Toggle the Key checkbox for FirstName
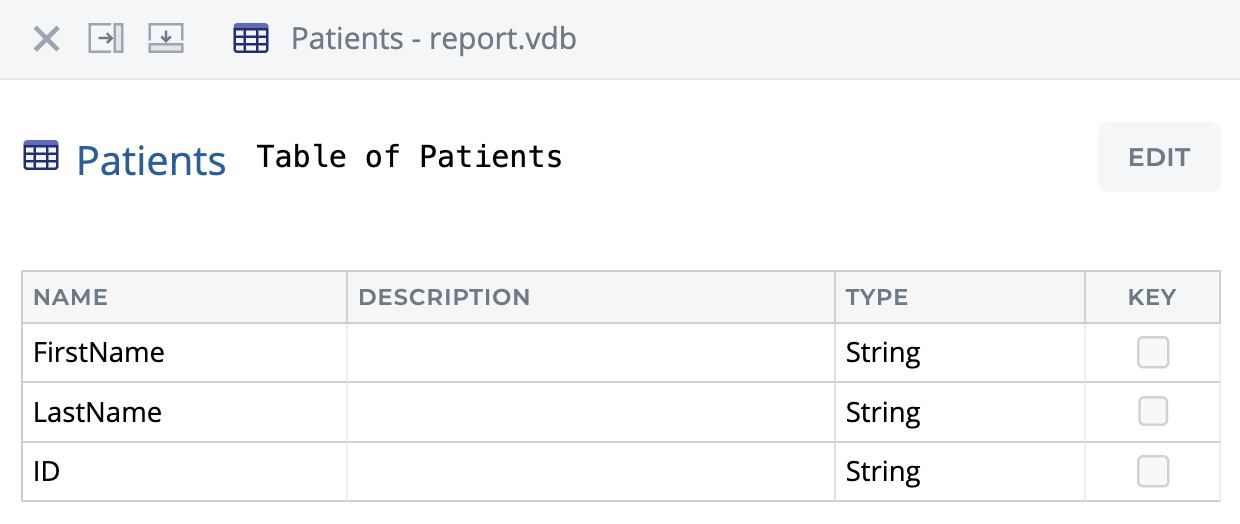This screenshot has width=1240, height=524. pyautogui.click(x=1153, y=353)
